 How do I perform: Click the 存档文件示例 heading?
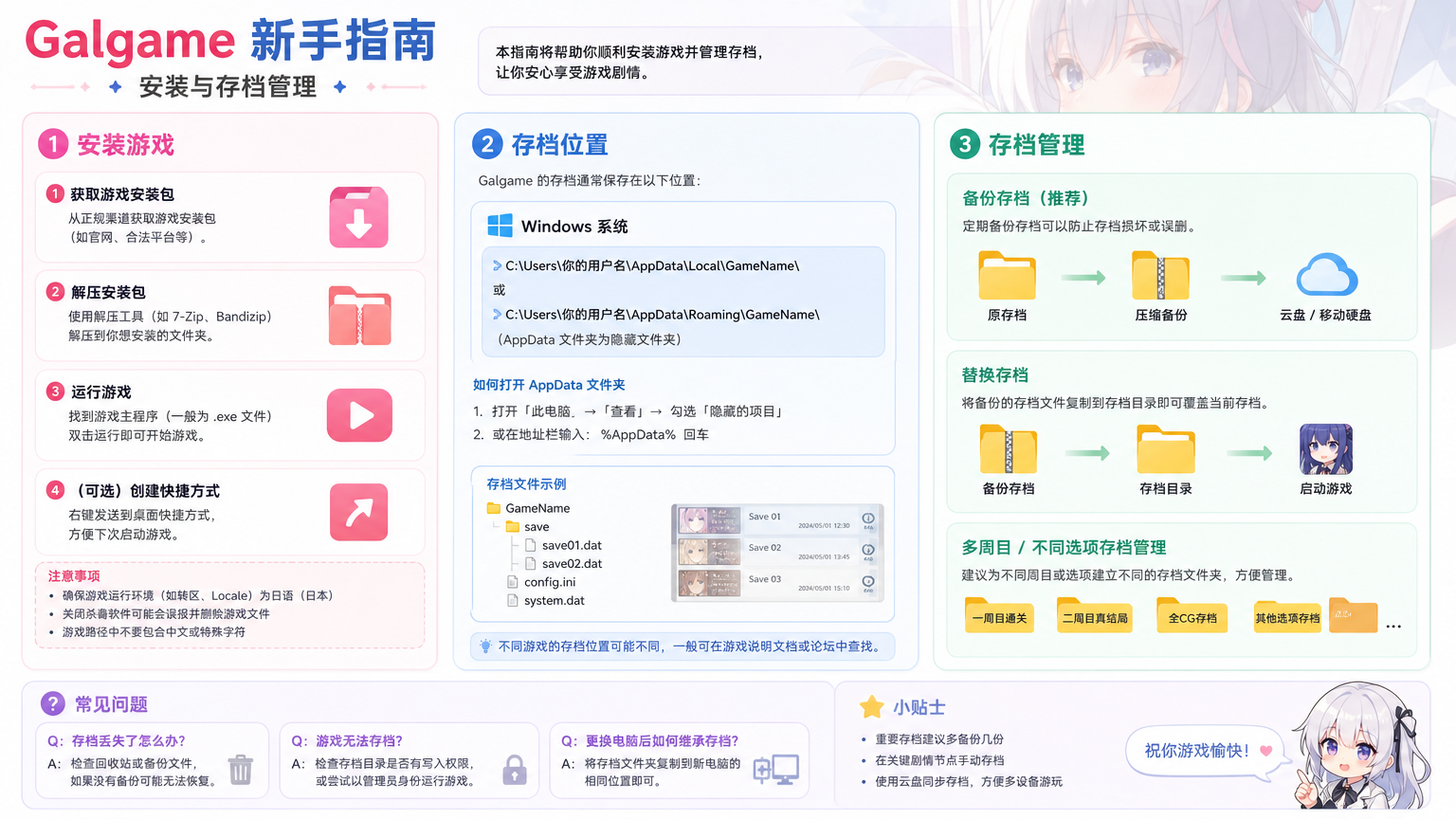coord(526,483)
